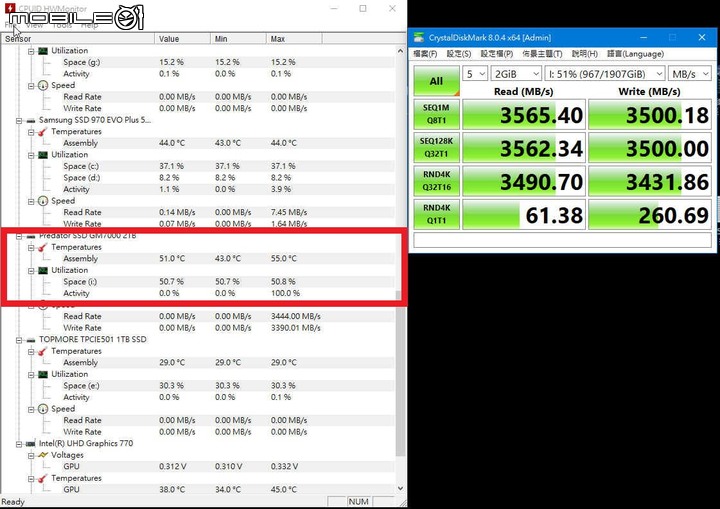
Task: Click the TOPMORE Temperatures thermometer icon
Action: pyautogui.click(x=43, y=351)
